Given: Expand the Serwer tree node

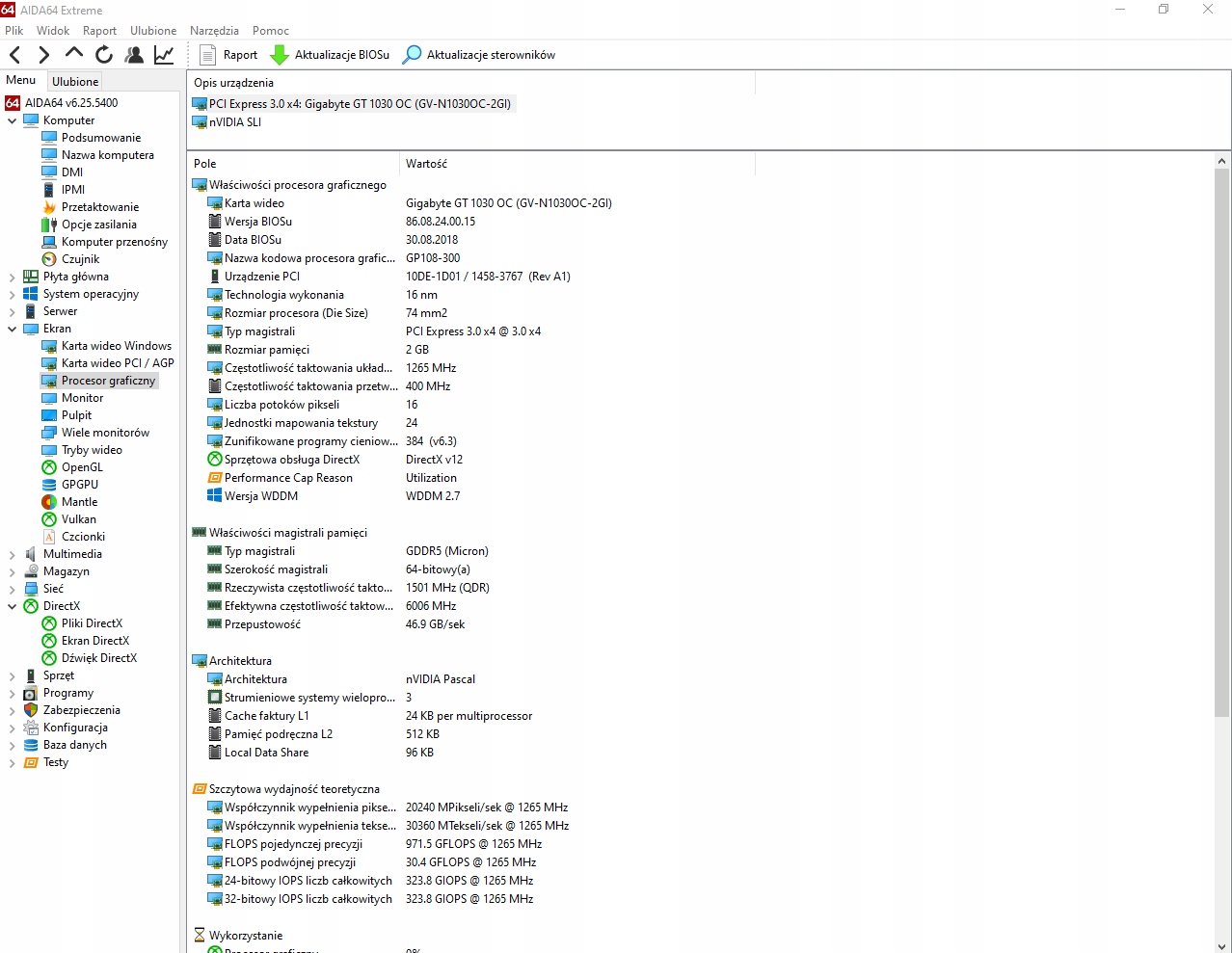Looking at the screenshot, I should pyautogui.click(x=12, y=311).
